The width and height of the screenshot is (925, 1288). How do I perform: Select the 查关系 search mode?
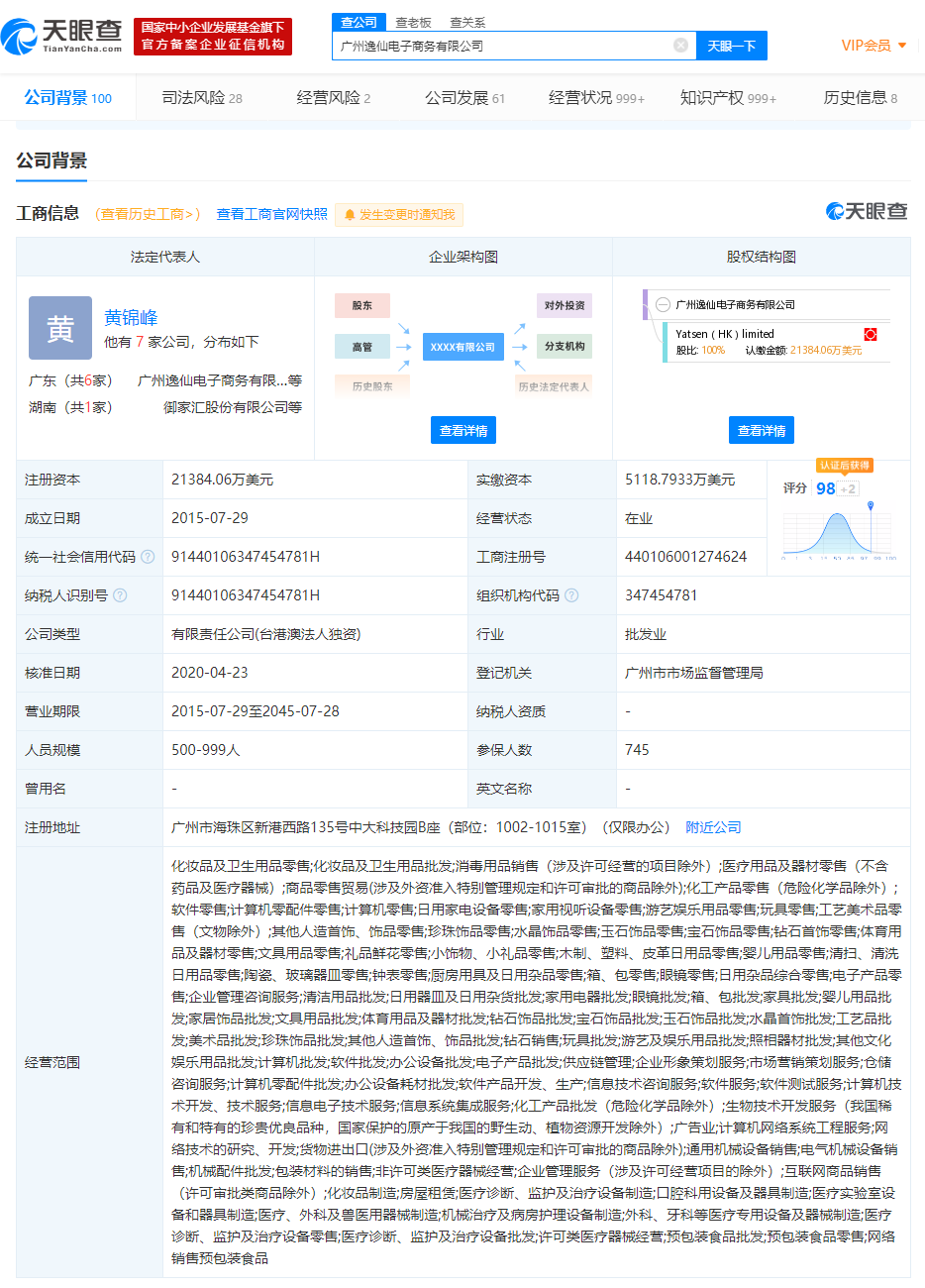coord(467,22)
